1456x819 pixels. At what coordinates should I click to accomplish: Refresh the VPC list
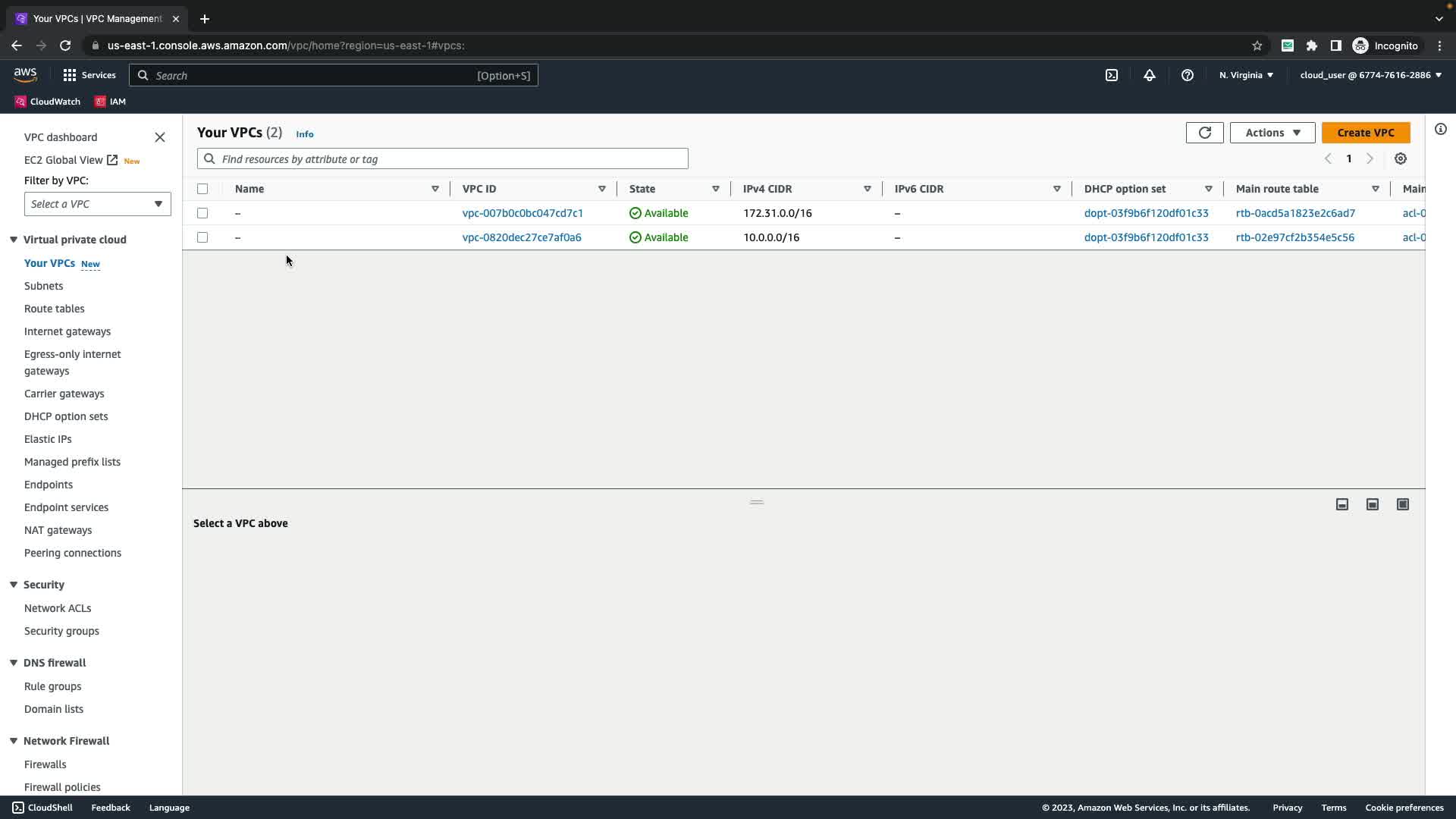[x=1204, y=133]
